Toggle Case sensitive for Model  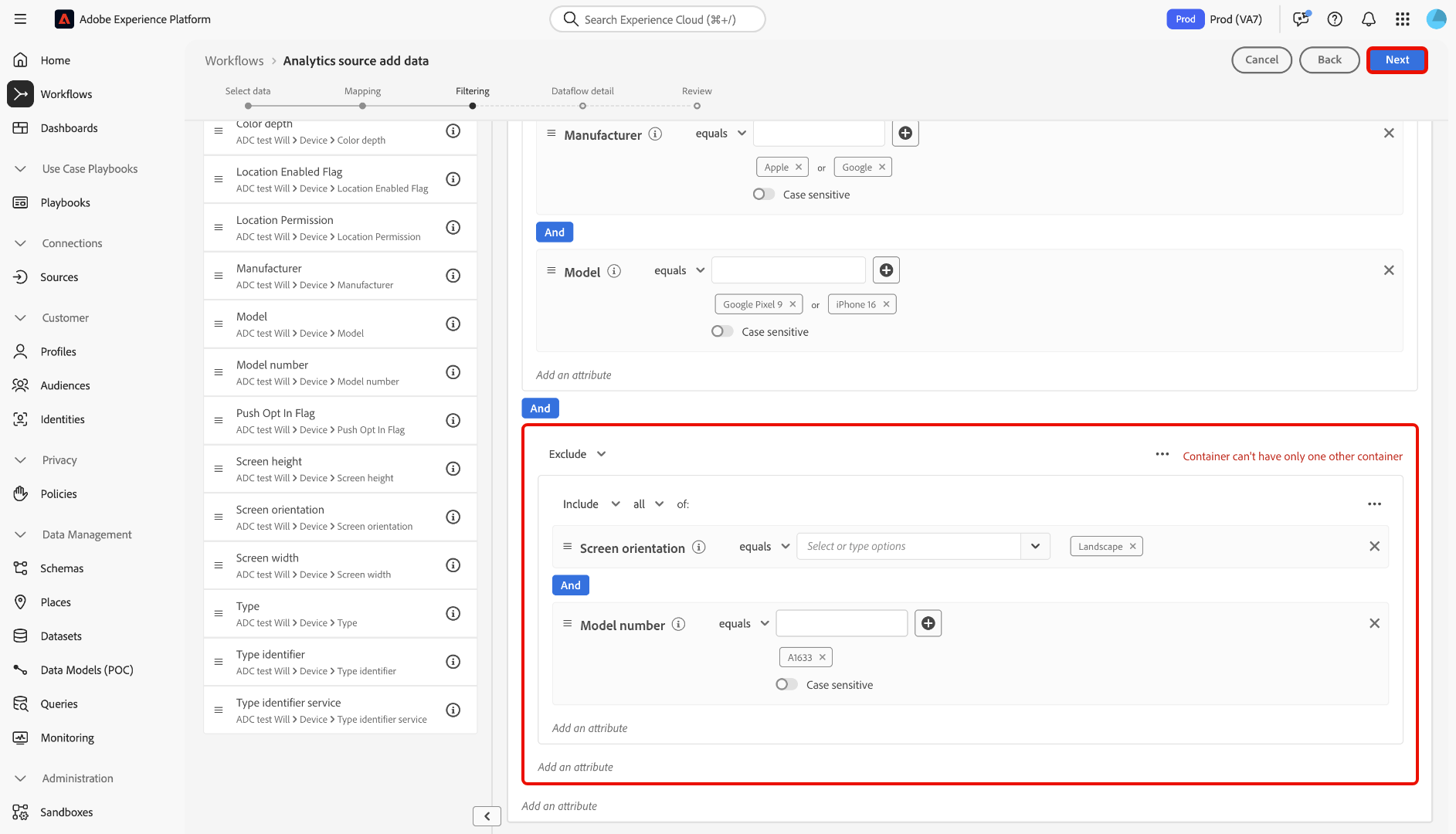tap(722, 331)
